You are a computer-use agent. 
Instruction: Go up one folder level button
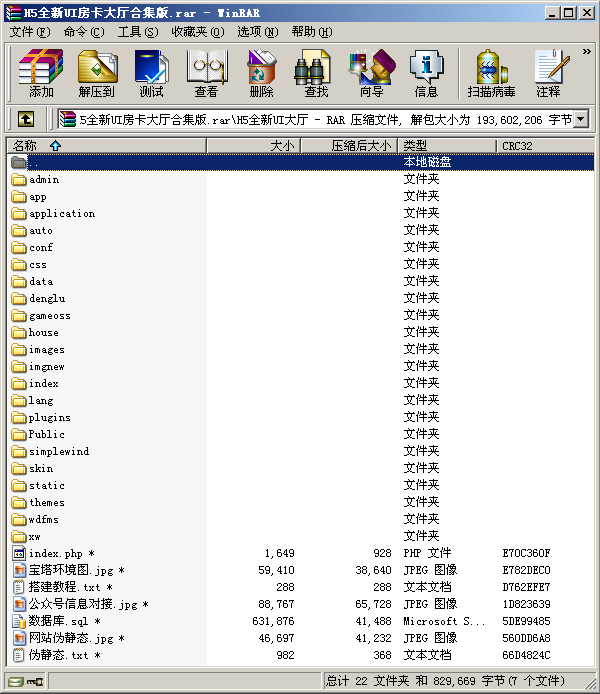tap(26, 119)
